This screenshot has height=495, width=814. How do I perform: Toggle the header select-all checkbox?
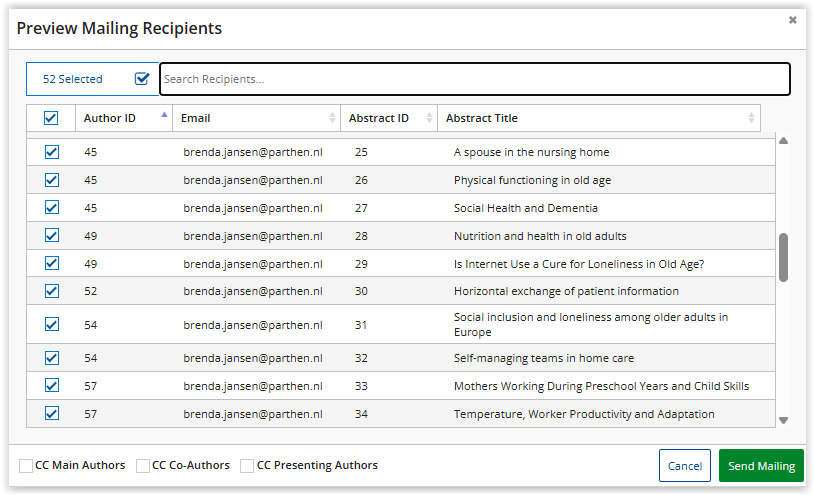pyautogui.click(x=51, y=118)
